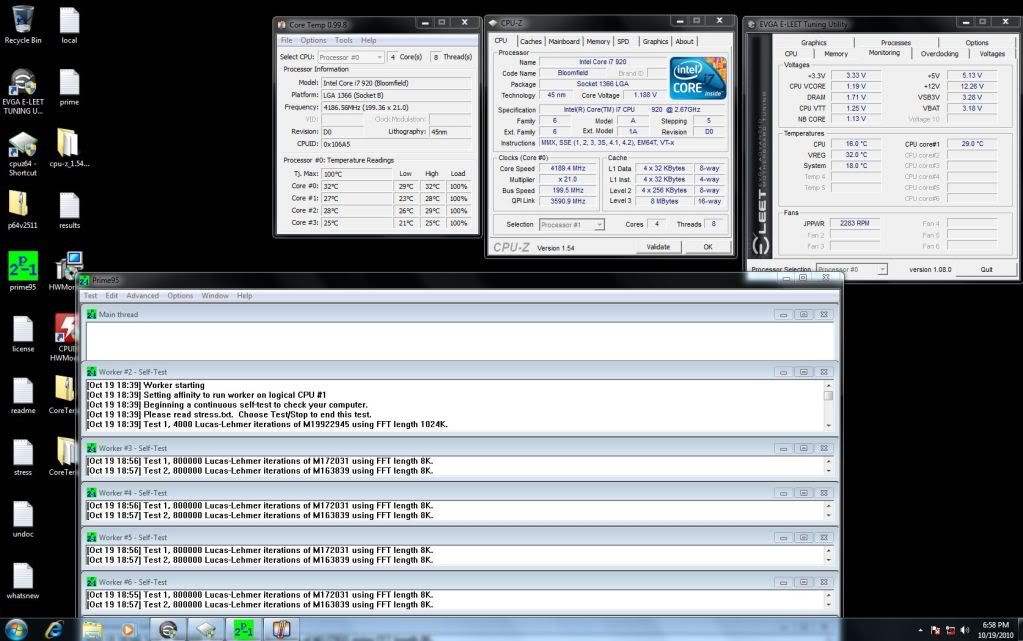Show hidden system tray icons

920,630
